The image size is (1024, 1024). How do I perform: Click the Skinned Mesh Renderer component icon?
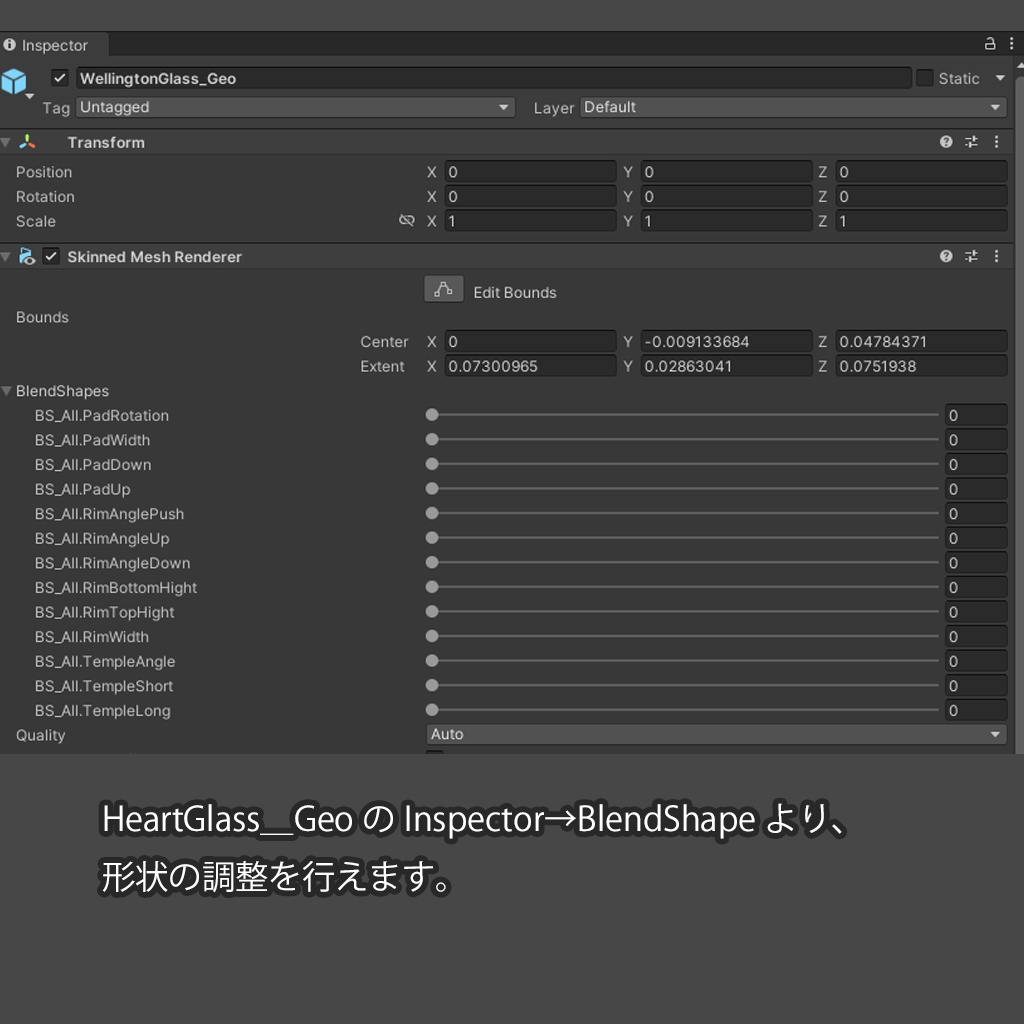tap(28, 257)
